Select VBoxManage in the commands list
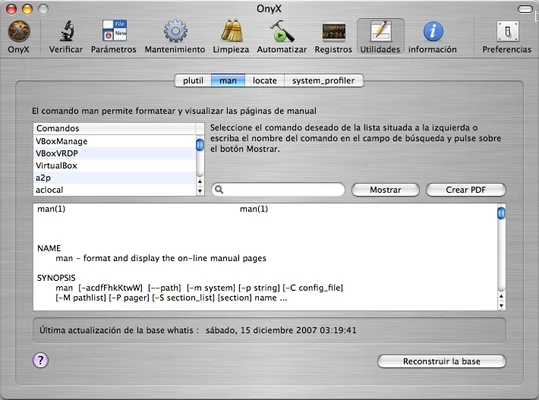This screenshot has height=400, width=539. click(x=114, y=141)
